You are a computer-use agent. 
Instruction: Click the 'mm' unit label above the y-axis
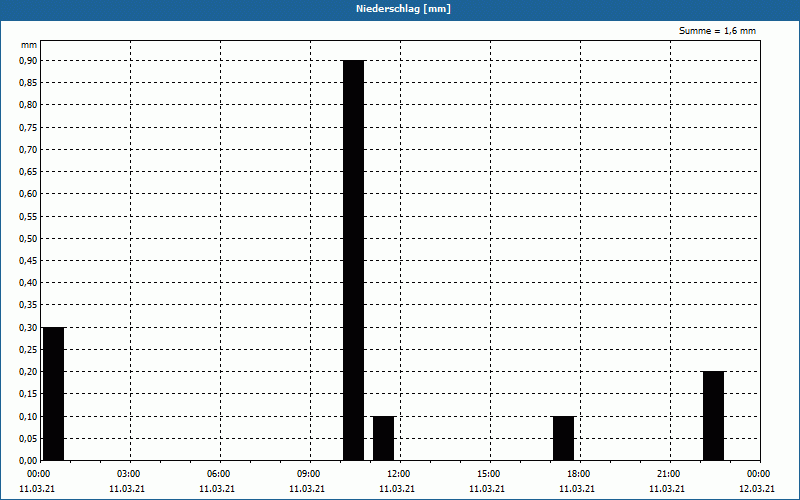pyautogui.click(x=29, y=45)
